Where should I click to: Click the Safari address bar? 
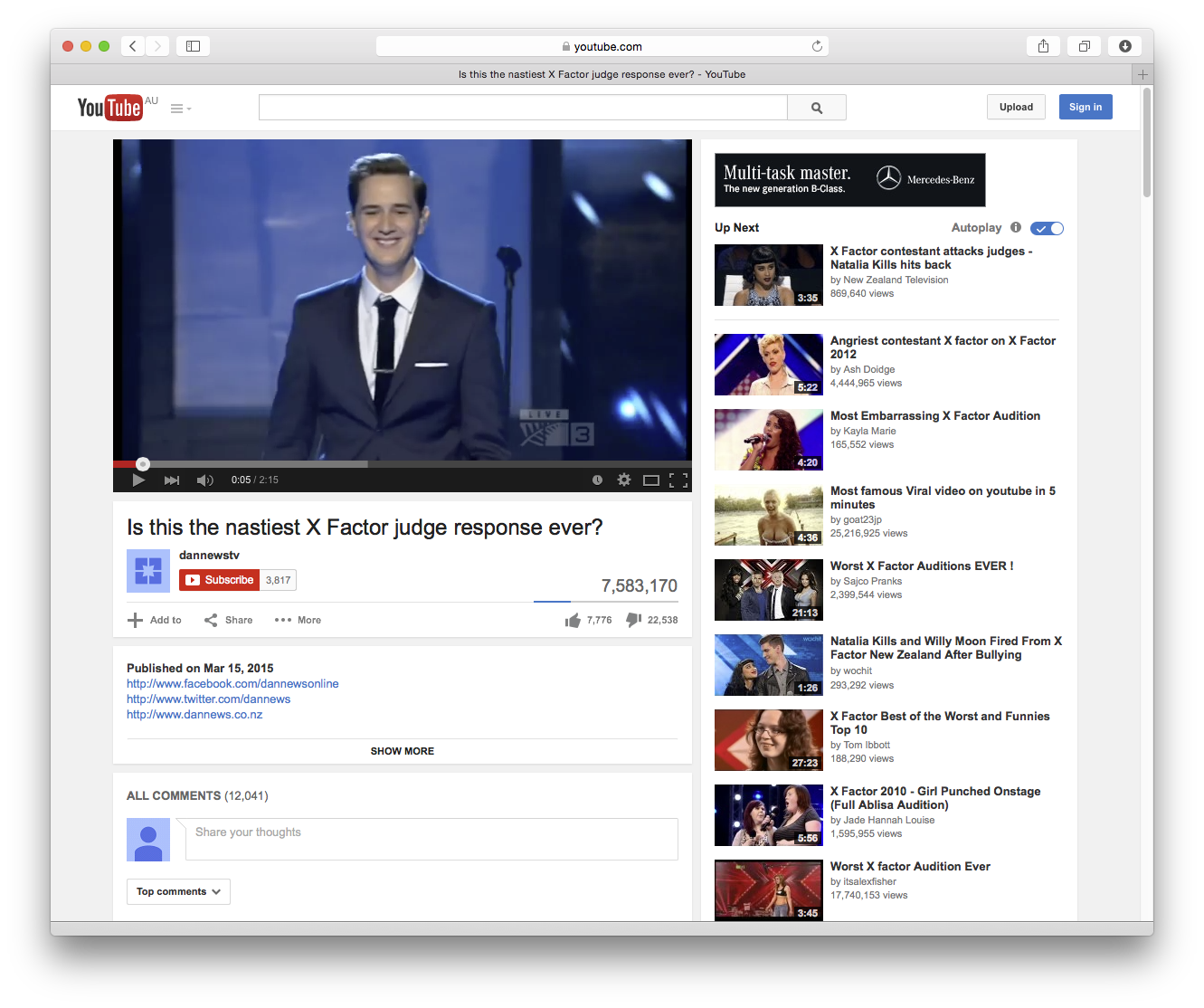coord(602,46)
